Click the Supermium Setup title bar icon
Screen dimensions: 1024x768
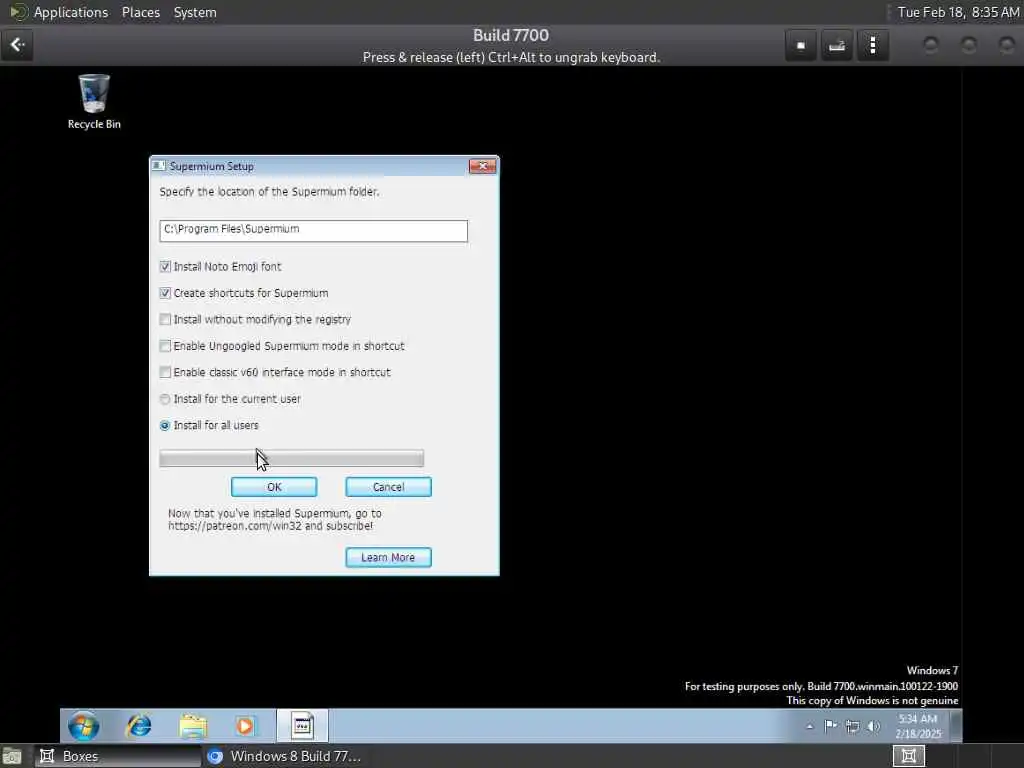tap(159, 166)
